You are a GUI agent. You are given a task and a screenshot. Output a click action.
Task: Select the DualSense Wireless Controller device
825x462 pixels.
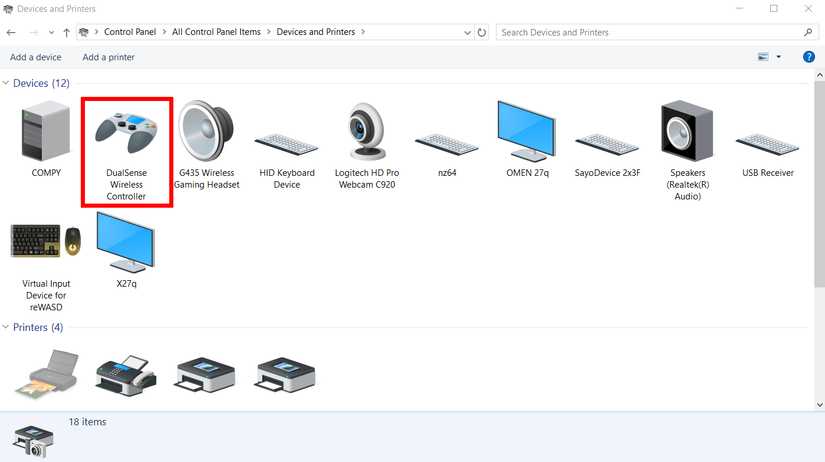click(x=126, y=135)
